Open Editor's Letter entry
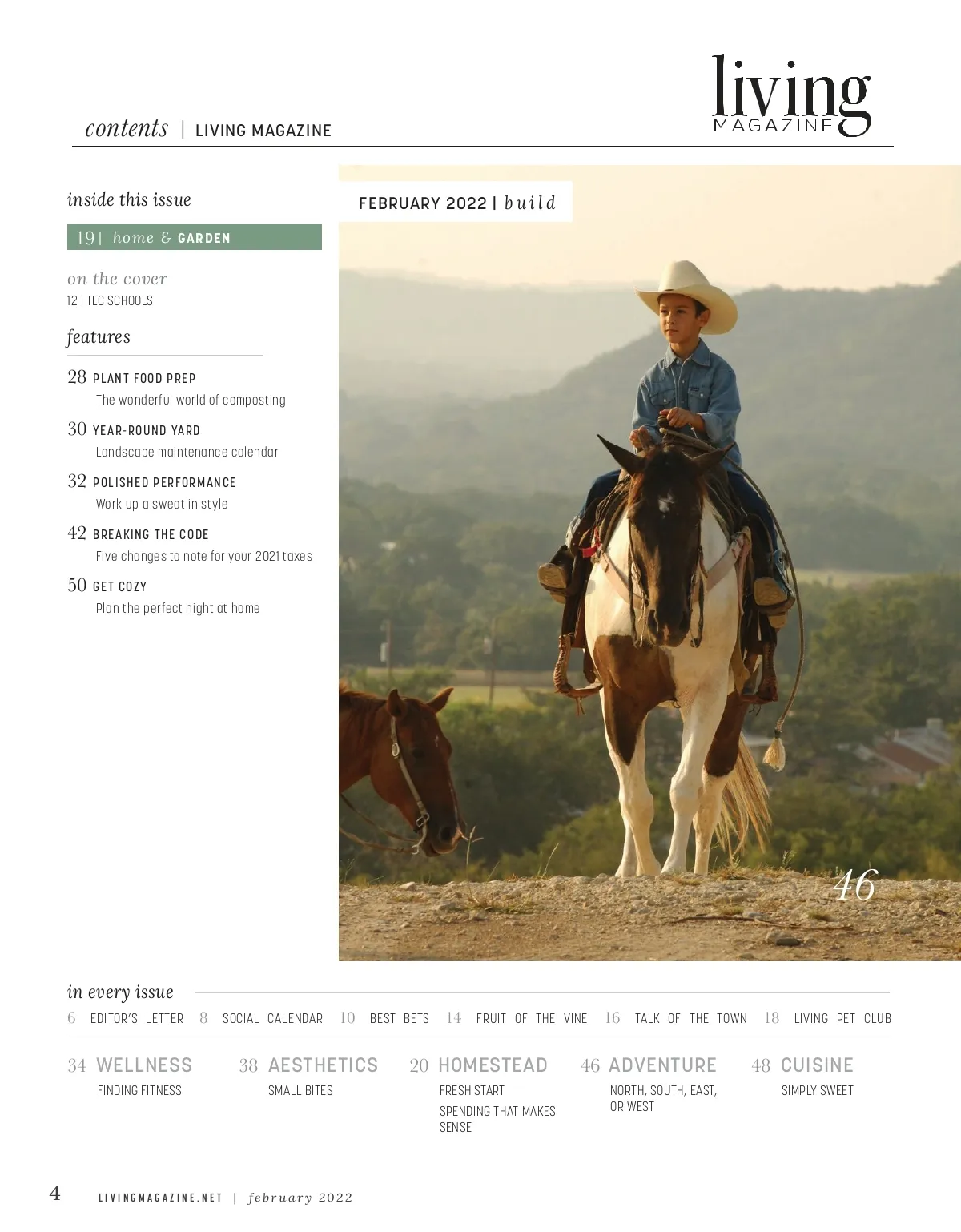 click(136, 1019)
